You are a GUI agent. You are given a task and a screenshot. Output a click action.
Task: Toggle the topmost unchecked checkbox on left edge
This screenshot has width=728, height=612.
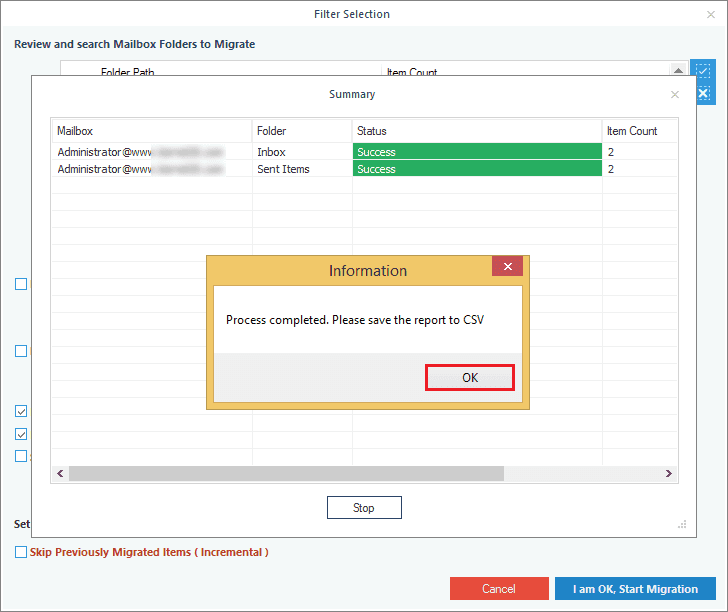(21, 284)
